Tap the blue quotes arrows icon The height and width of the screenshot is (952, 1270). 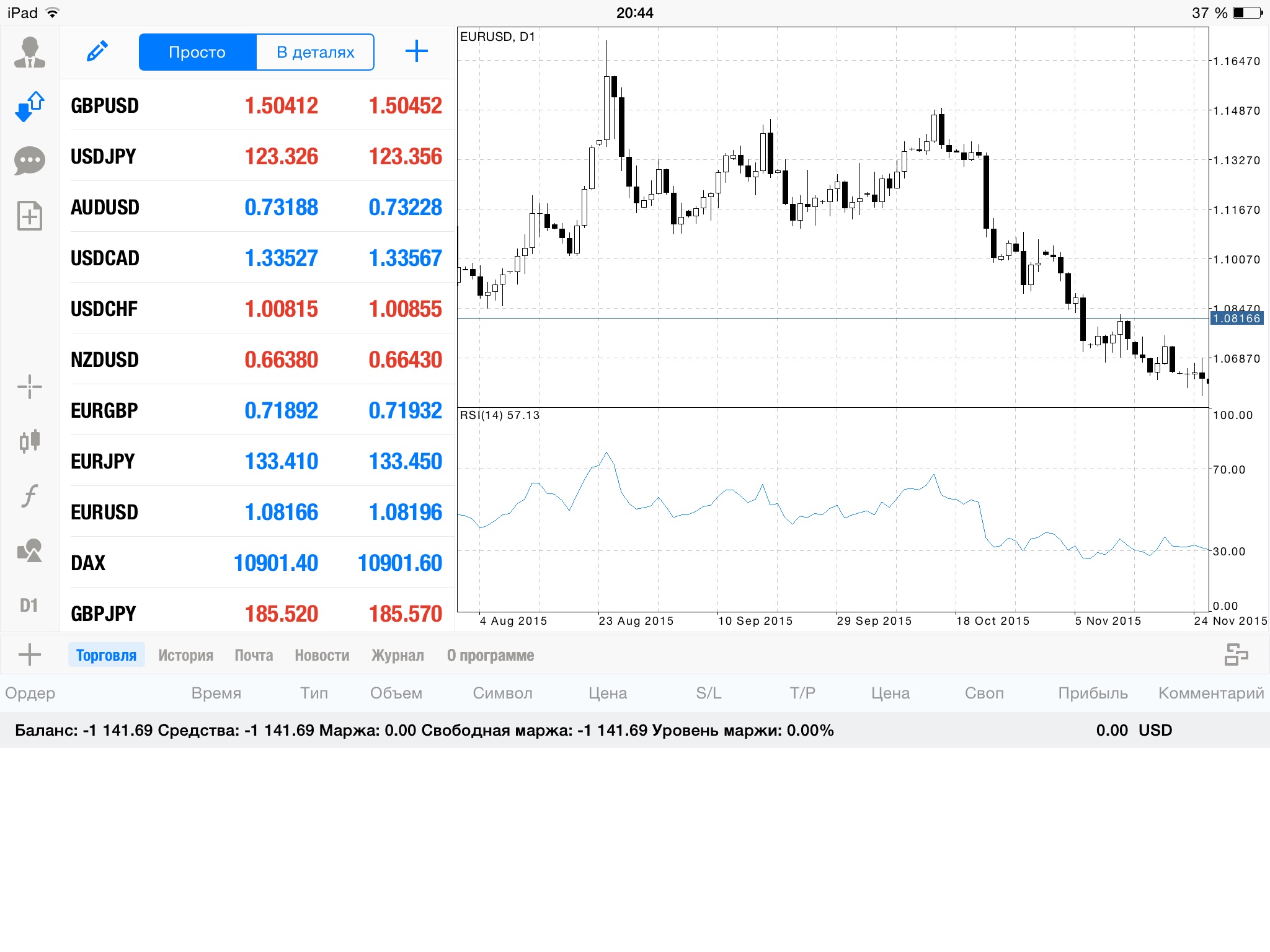29,107
